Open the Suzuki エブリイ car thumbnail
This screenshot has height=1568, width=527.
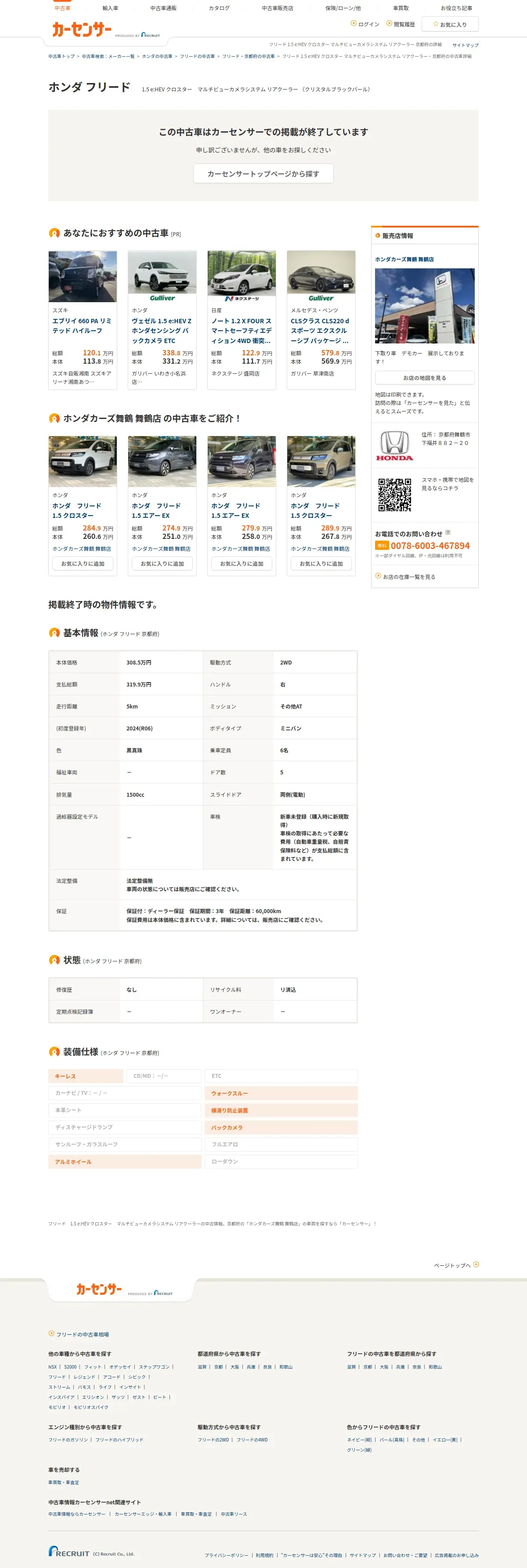coord(83,276)
